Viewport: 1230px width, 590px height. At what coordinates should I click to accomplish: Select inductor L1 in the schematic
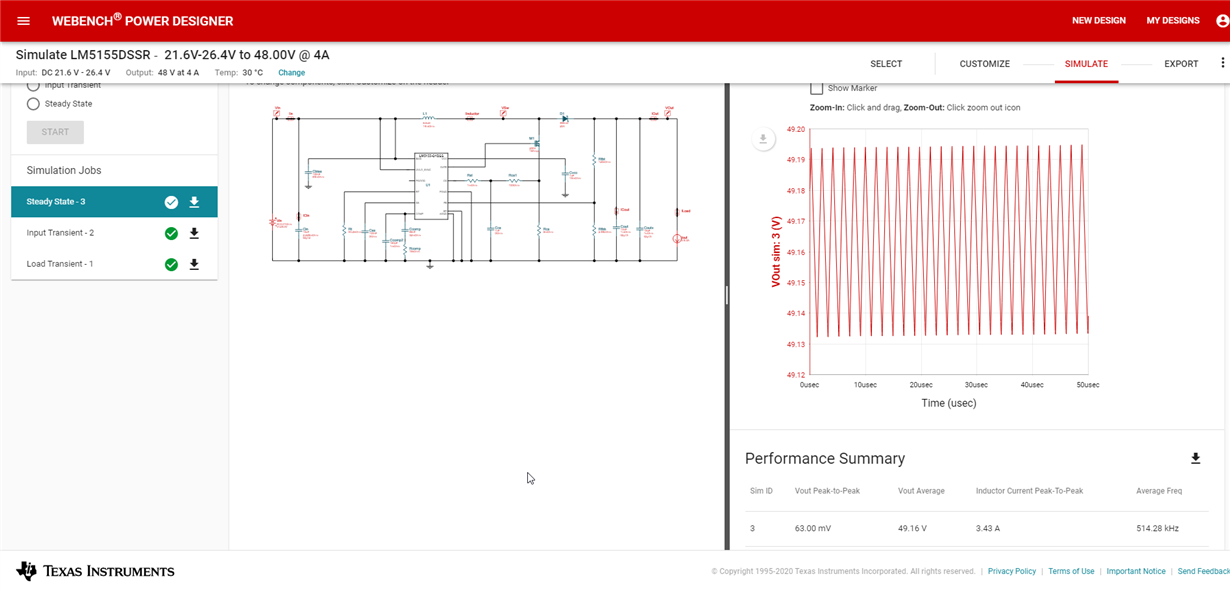click(x=428, y=118)
